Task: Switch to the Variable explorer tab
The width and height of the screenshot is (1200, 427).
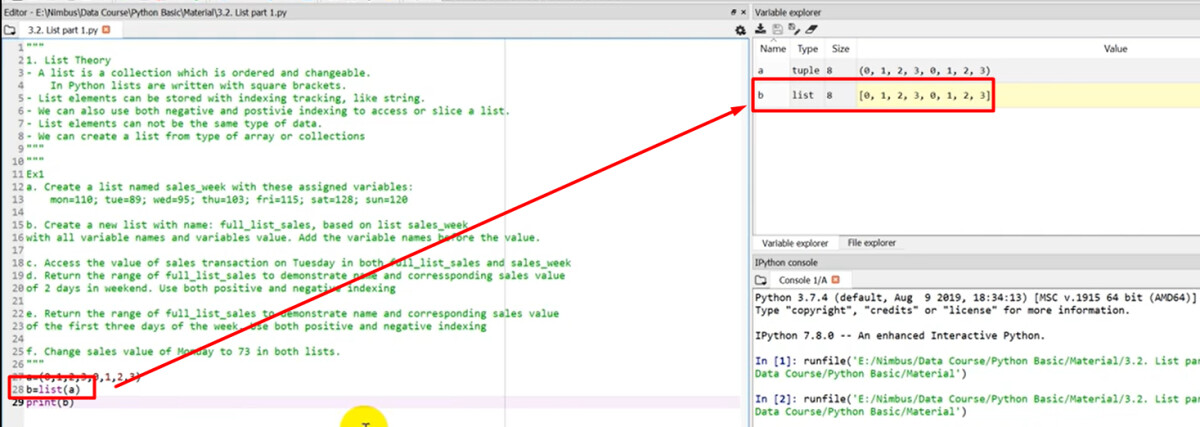Action: [797, 243]
